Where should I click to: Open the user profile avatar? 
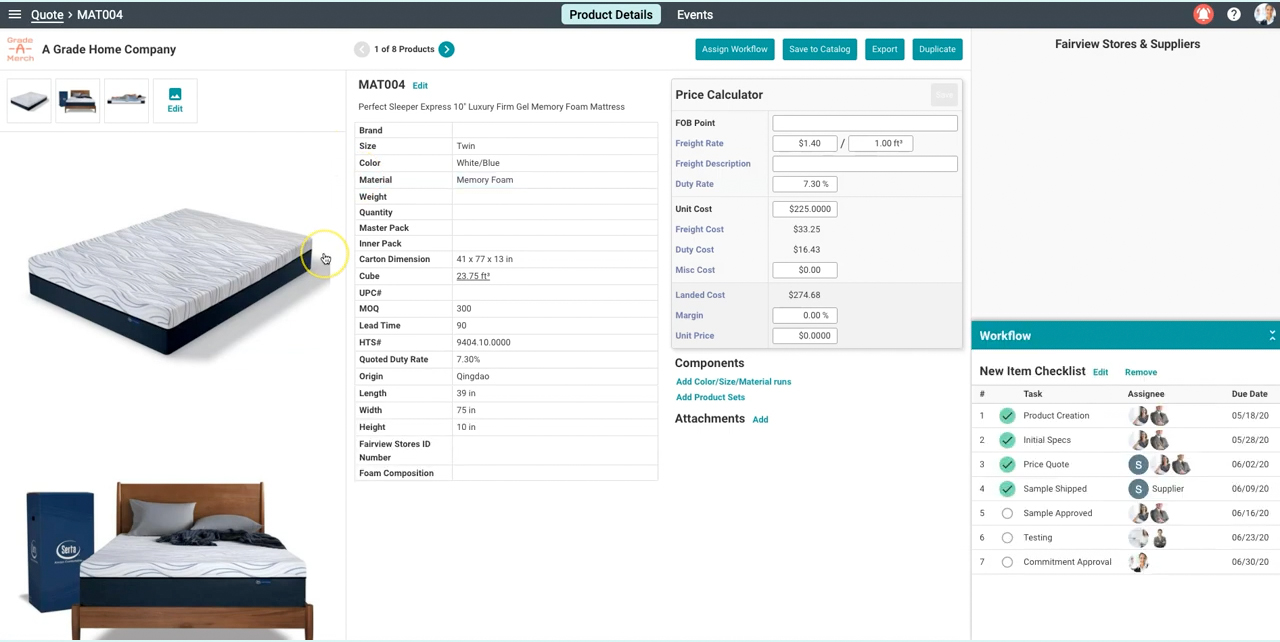click(x=1264, y=15)
